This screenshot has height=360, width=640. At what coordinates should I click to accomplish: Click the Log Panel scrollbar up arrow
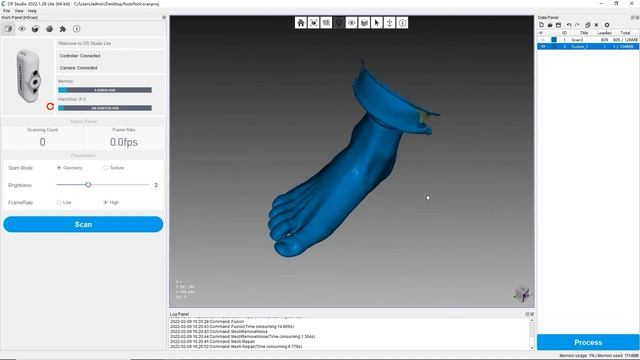[531, 321]
